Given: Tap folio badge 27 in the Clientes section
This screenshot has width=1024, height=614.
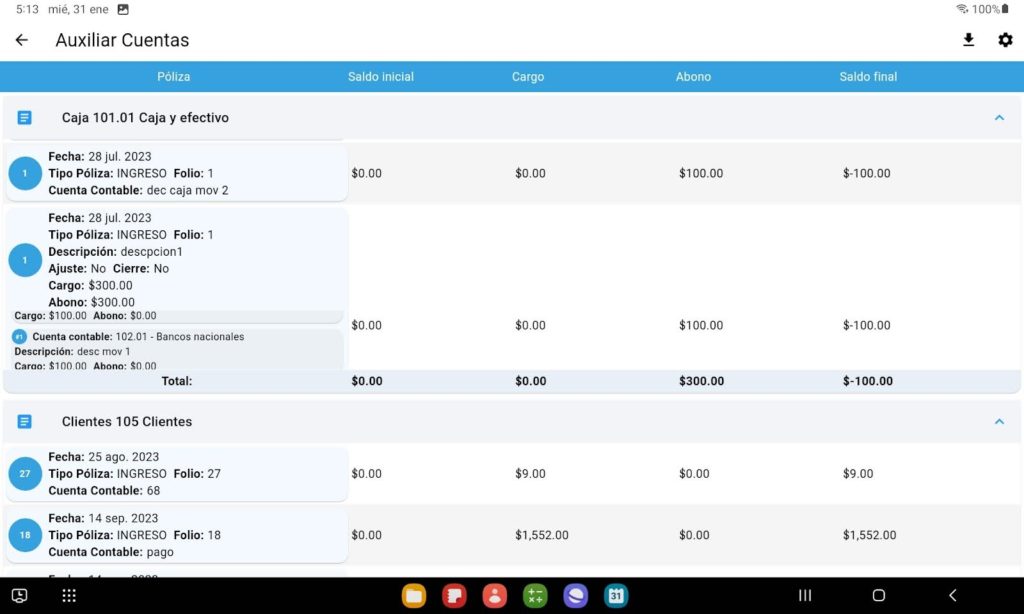Looking at the screenshot, I should (24, 473).
